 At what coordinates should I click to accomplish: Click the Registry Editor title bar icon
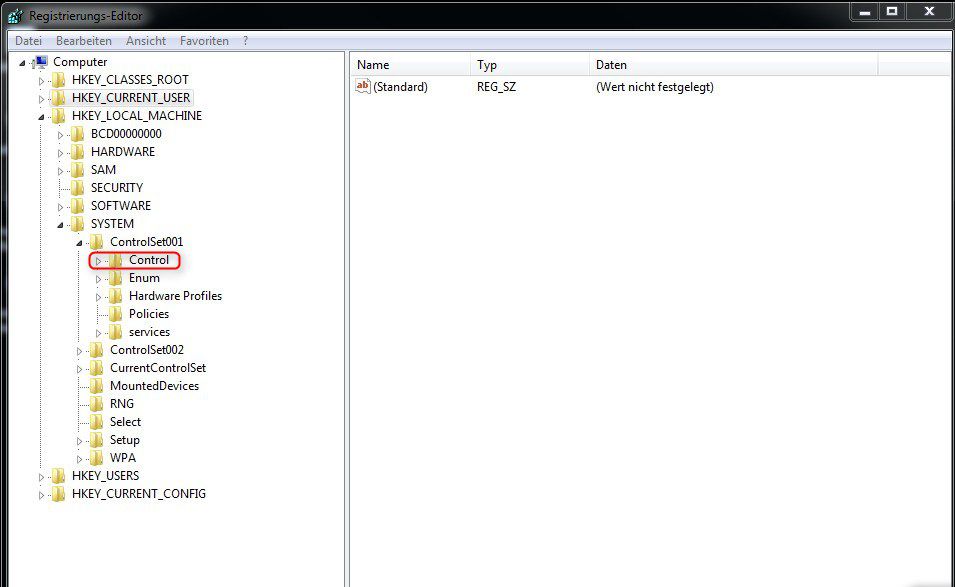(x=15, y=16)
